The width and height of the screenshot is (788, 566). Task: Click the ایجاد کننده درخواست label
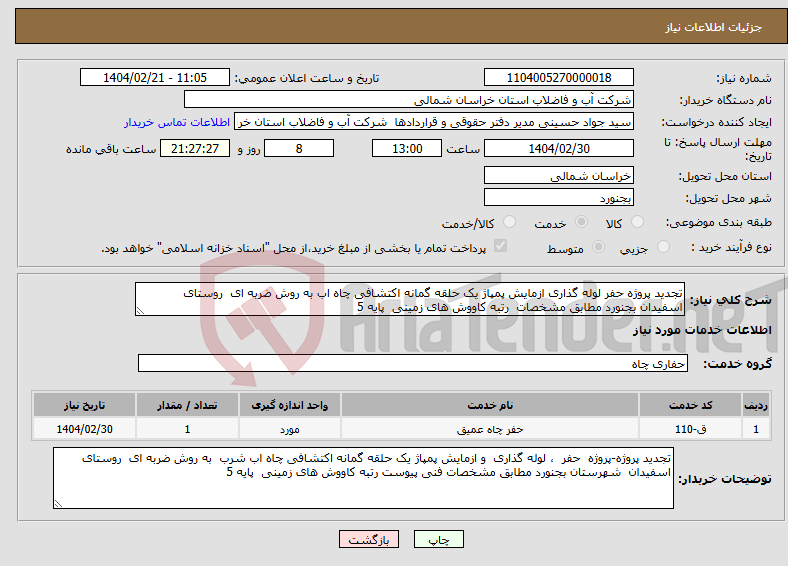[x=717, y=123]
